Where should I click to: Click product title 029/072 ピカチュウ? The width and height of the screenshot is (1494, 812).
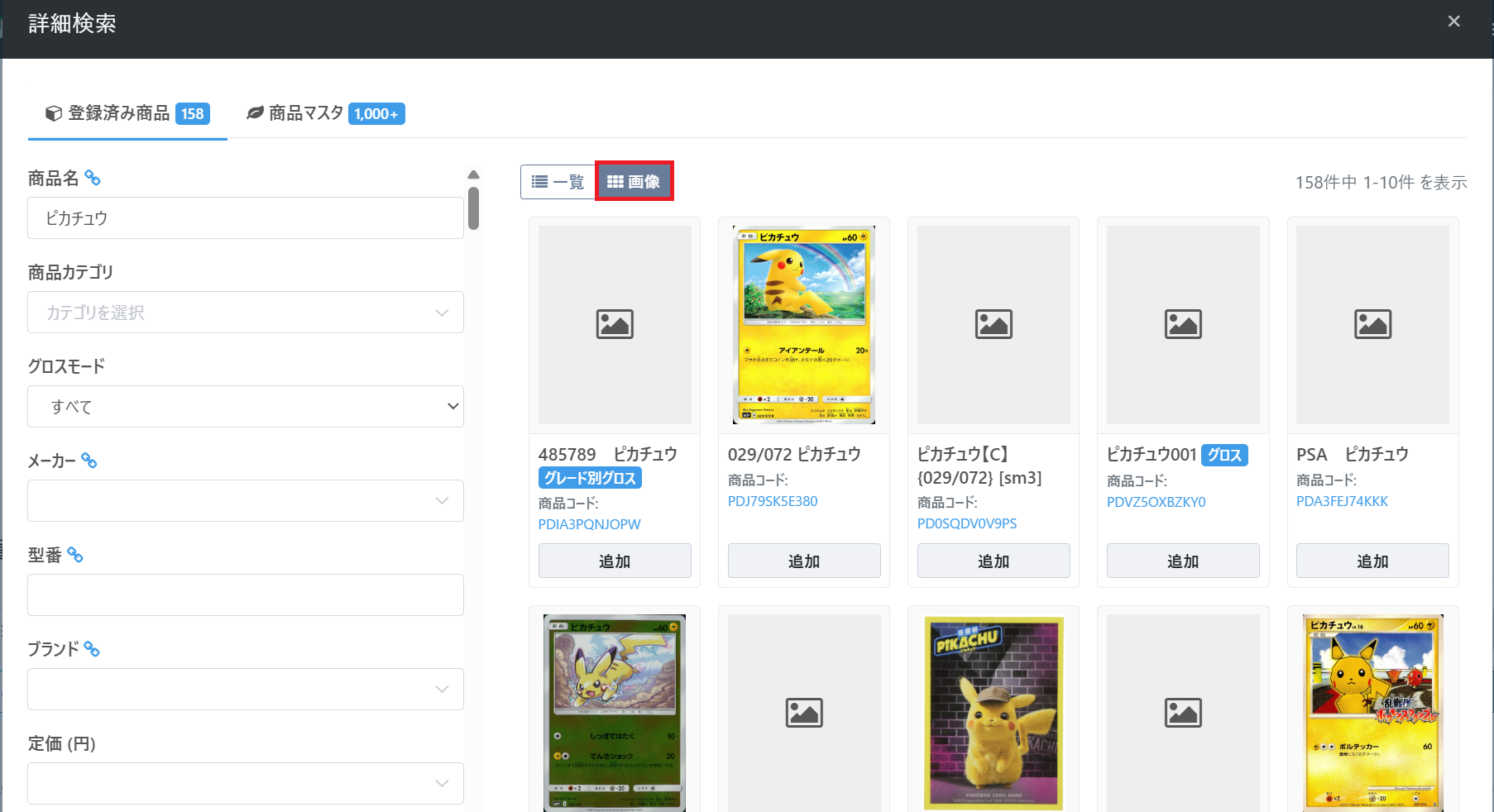(794, 454)
